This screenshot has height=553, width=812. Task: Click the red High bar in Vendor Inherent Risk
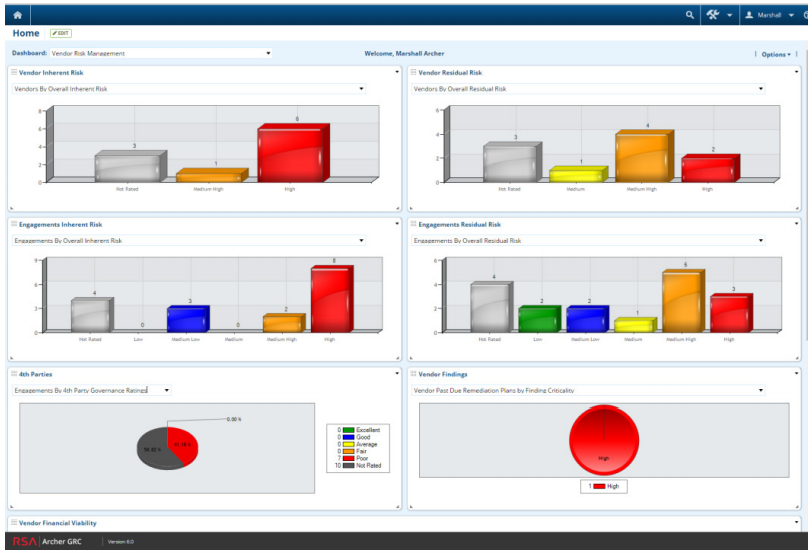(x=293, y=153)
